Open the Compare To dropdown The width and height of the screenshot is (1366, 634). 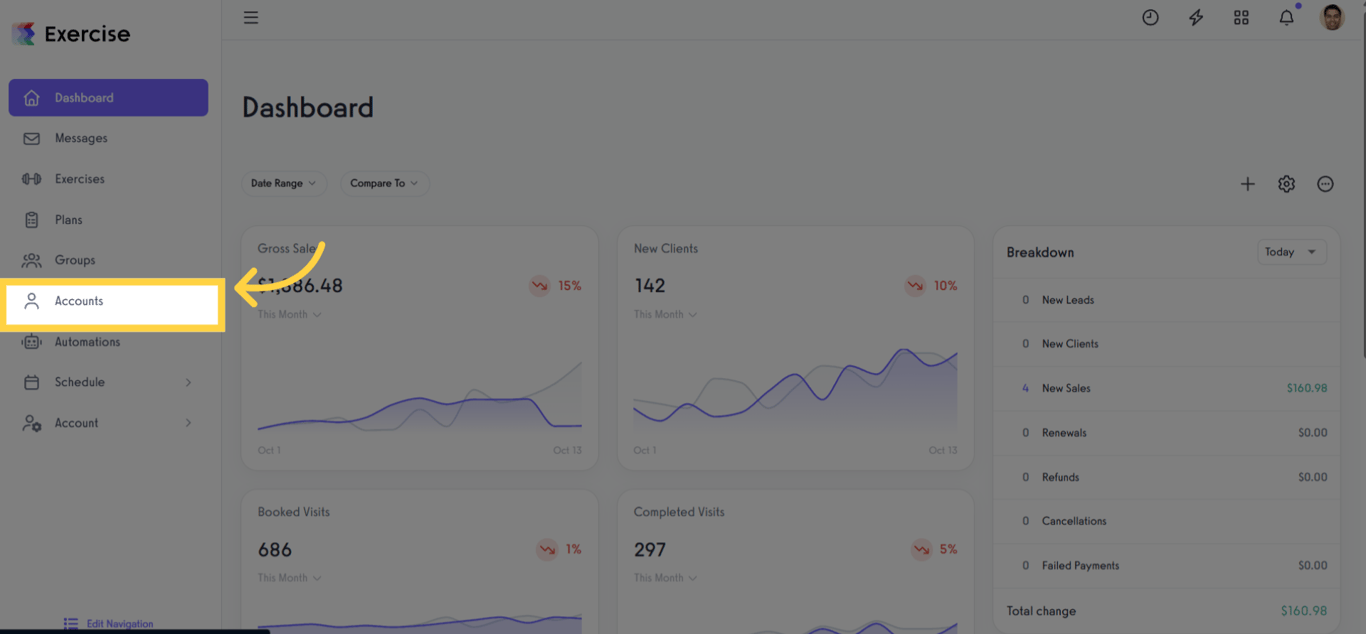[384, 184]
